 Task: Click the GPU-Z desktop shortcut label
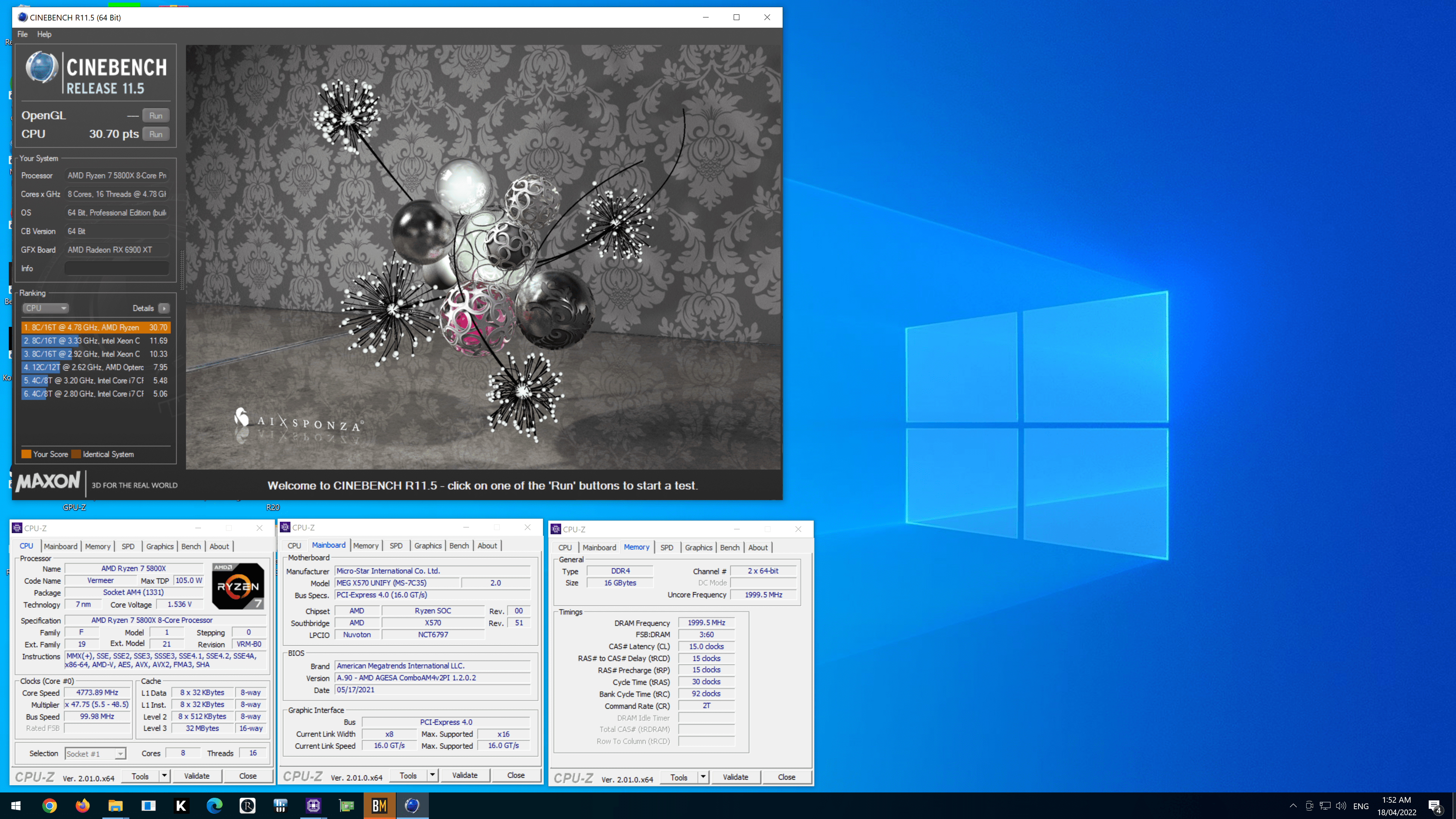point(74,507)
